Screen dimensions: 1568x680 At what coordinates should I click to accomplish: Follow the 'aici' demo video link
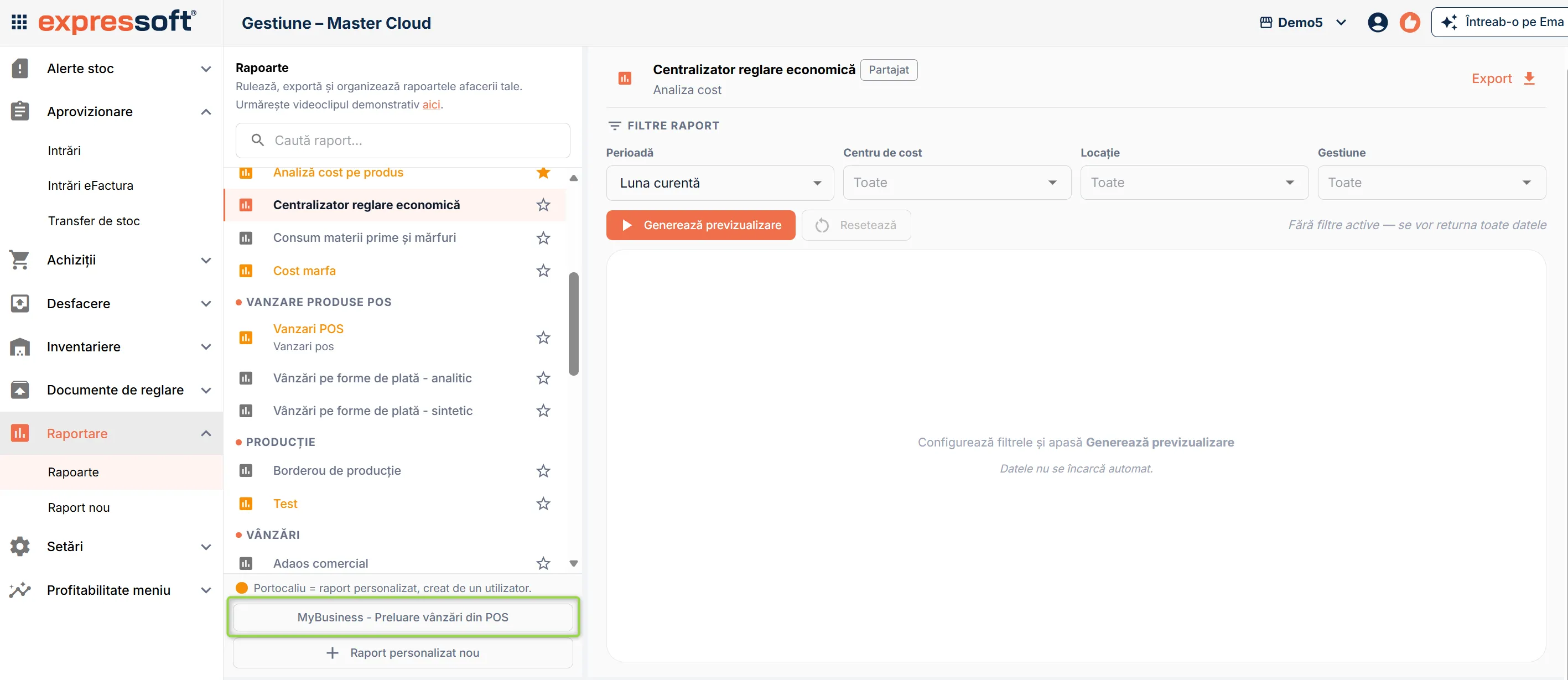tap(431, 105)
